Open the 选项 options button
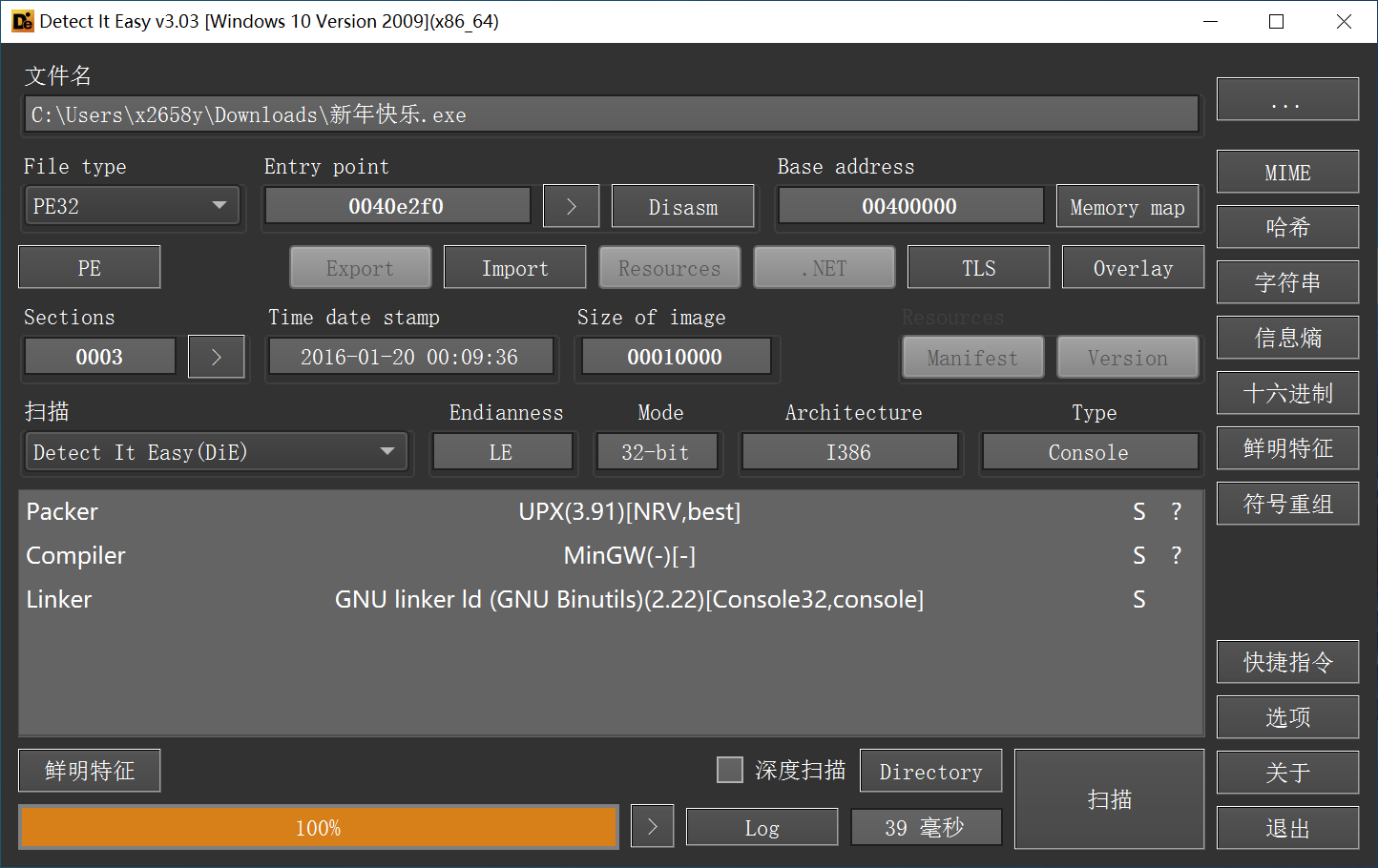 click(1287, 717)
